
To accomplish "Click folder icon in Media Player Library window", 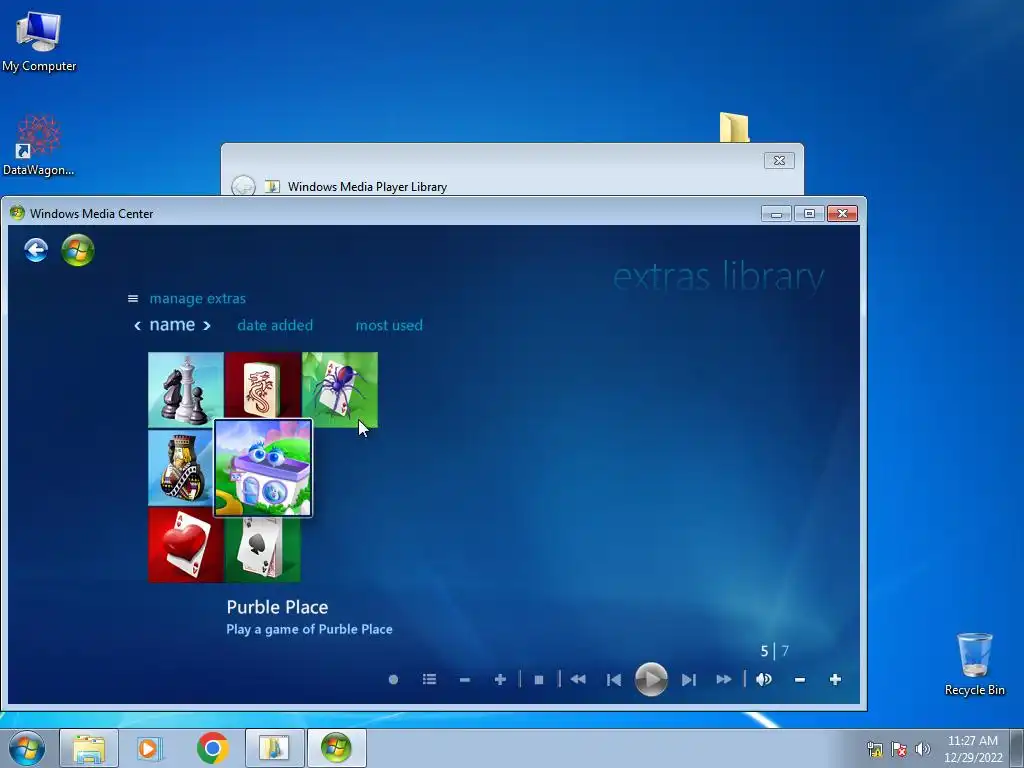I will (272, 187).
